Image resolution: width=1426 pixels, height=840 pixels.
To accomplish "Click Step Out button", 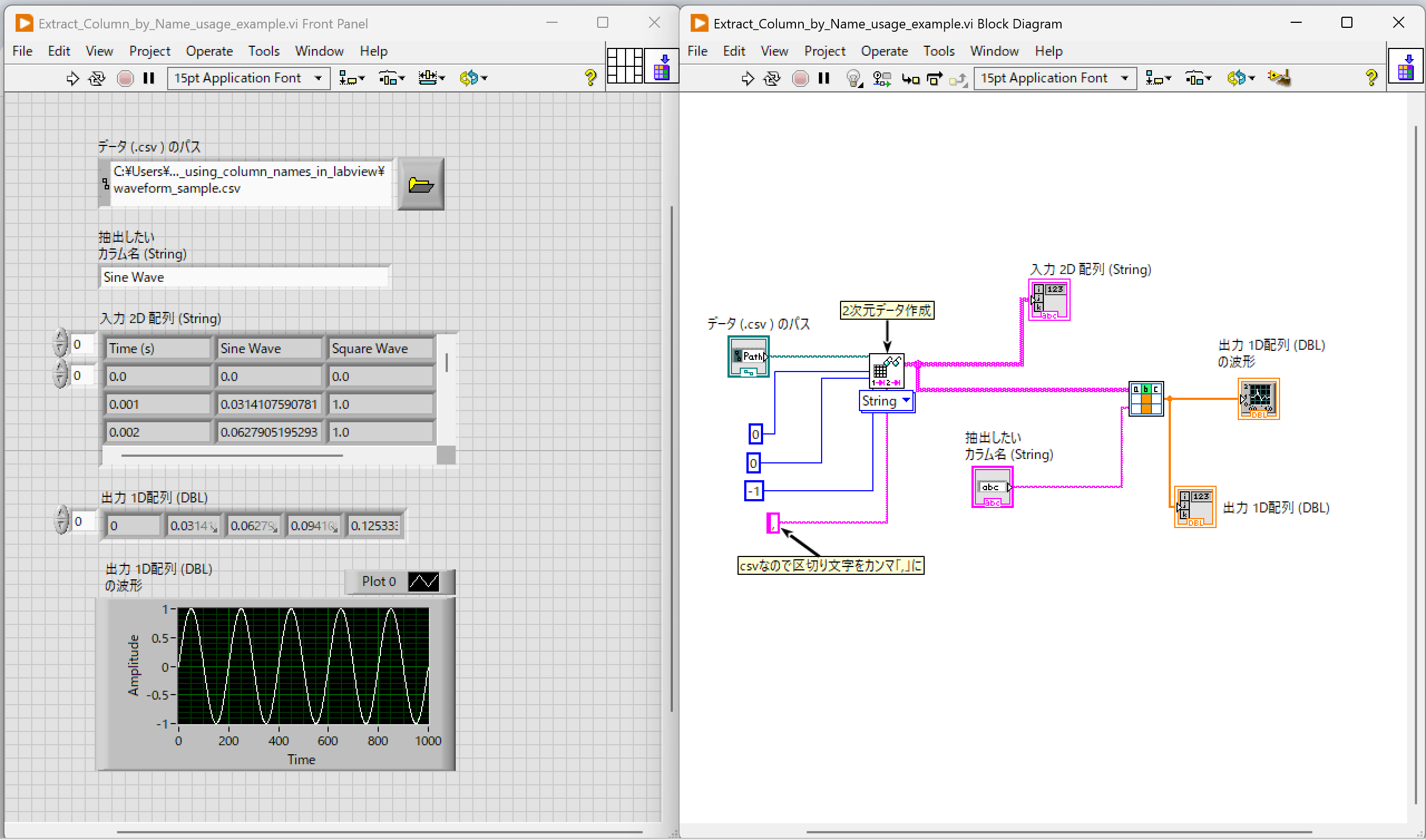I will click(x=958, y=79).
